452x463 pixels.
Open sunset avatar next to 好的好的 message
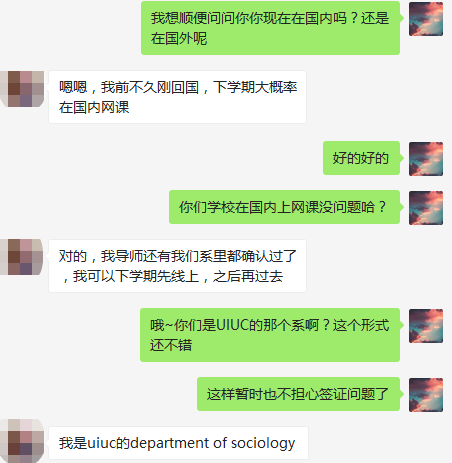tap(426, 159)
